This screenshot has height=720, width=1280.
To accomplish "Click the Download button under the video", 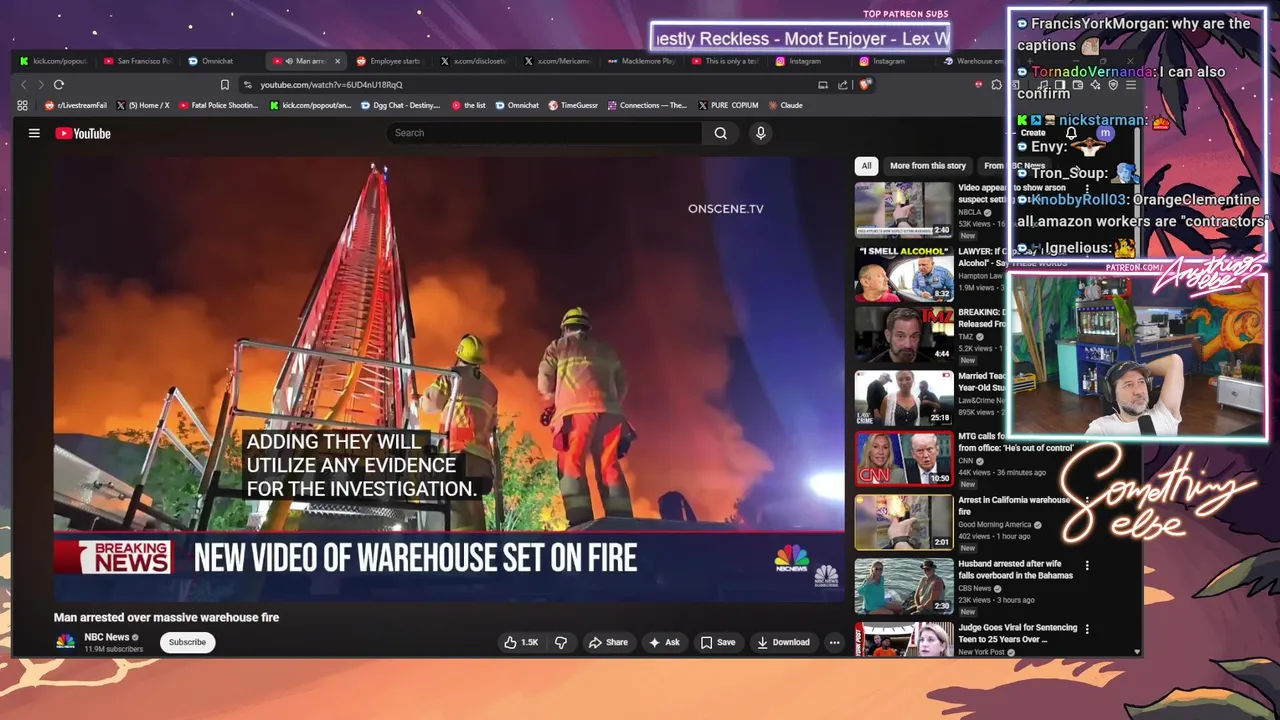I will [x=784, y=642].
